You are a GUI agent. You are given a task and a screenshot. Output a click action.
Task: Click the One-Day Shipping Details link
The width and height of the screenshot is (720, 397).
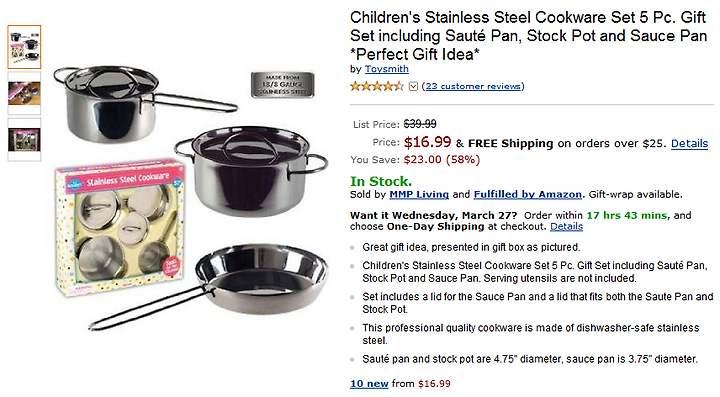(567, 227)
